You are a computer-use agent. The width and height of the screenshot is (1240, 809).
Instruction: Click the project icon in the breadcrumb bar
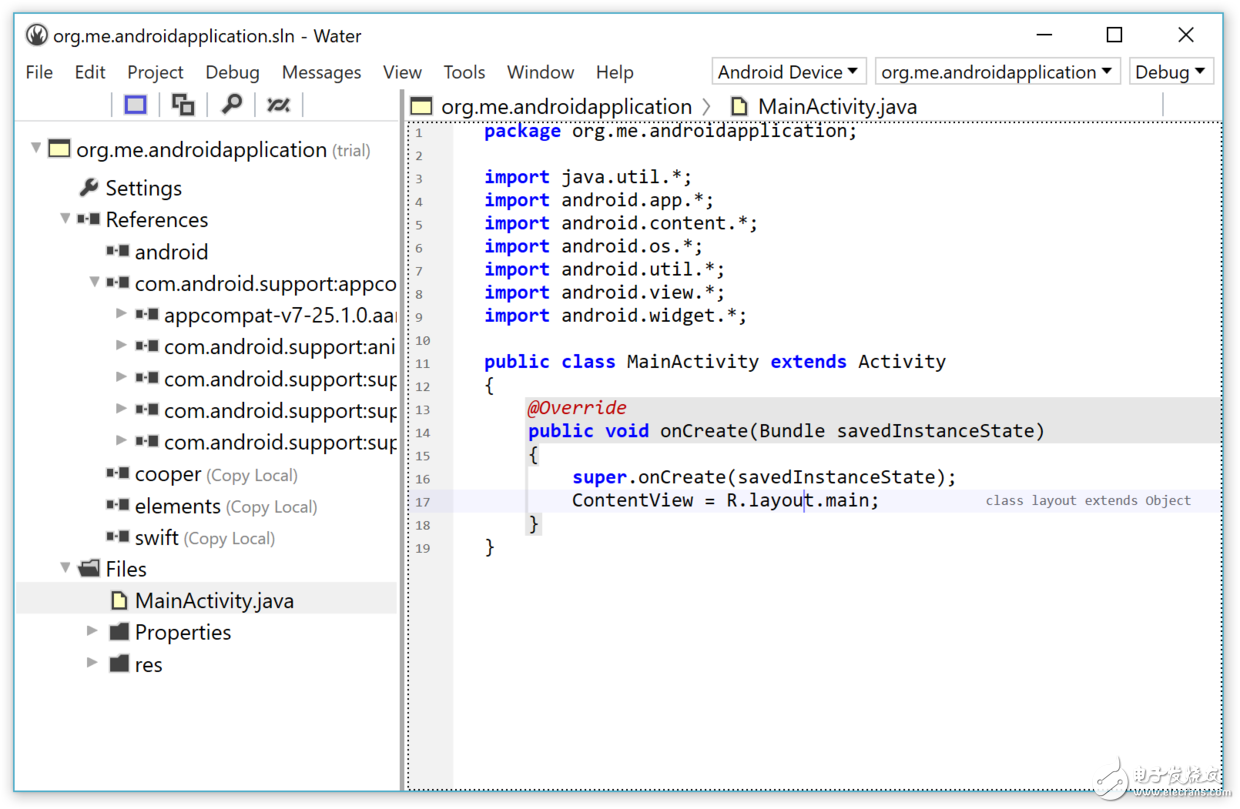(x=422, y=105)
